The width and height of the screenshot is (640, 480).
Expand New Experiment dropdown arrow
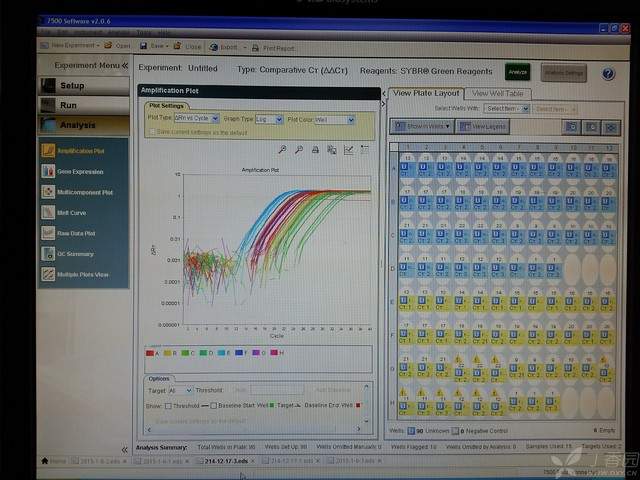[x=98, y=45]
